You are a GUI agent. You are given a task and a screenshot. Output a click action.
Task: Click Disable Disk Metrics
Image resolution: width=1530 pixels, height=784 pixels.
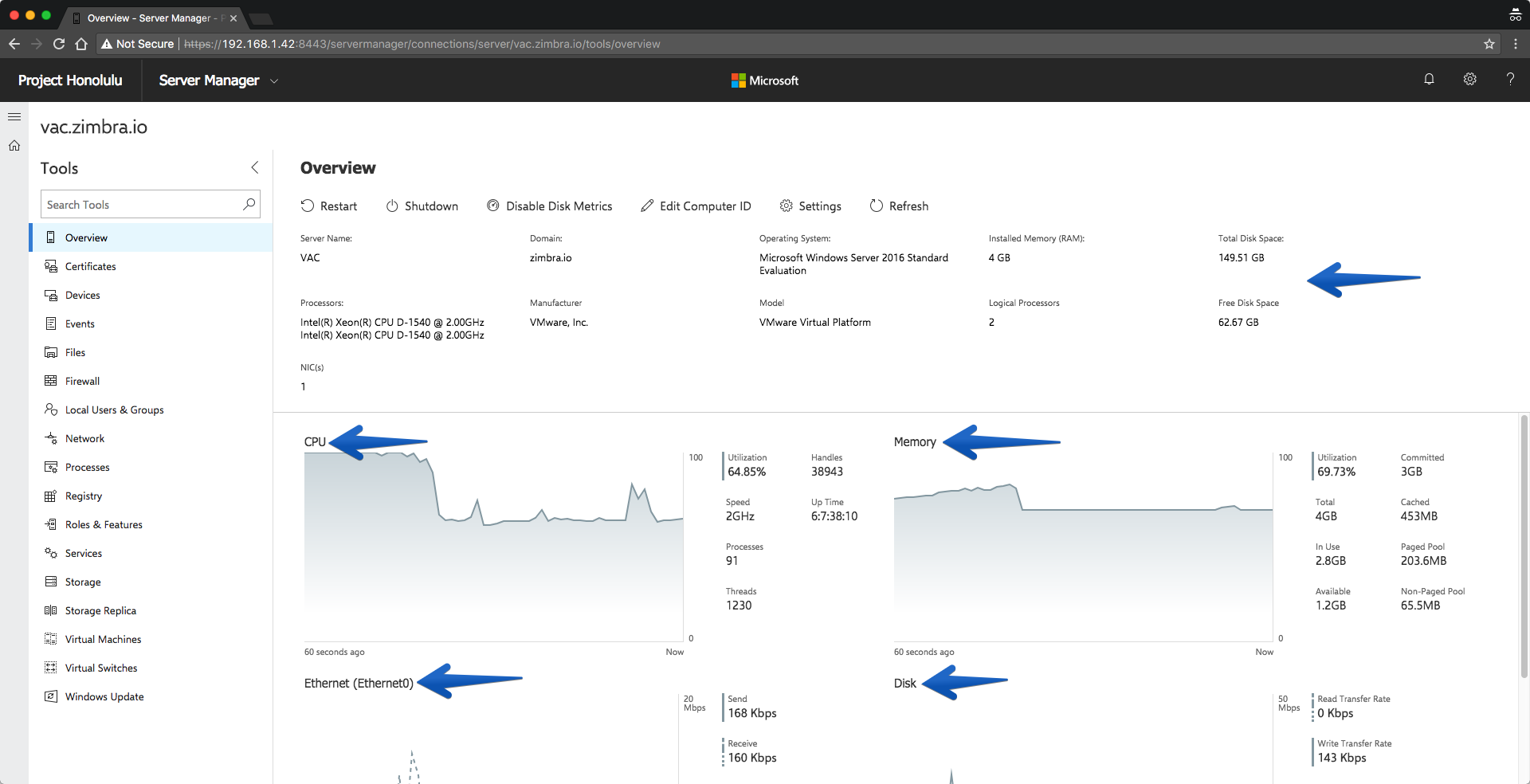(x=550, y=206)
